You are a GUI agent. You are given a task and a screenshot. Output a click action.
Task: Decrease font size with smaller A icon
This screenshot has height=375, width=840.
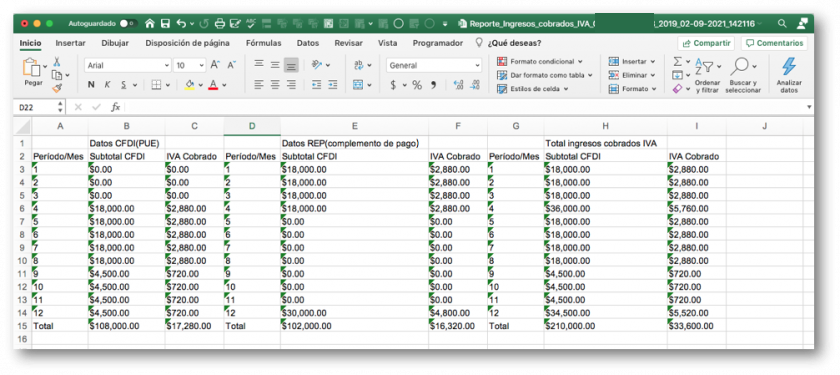(231, 65)
